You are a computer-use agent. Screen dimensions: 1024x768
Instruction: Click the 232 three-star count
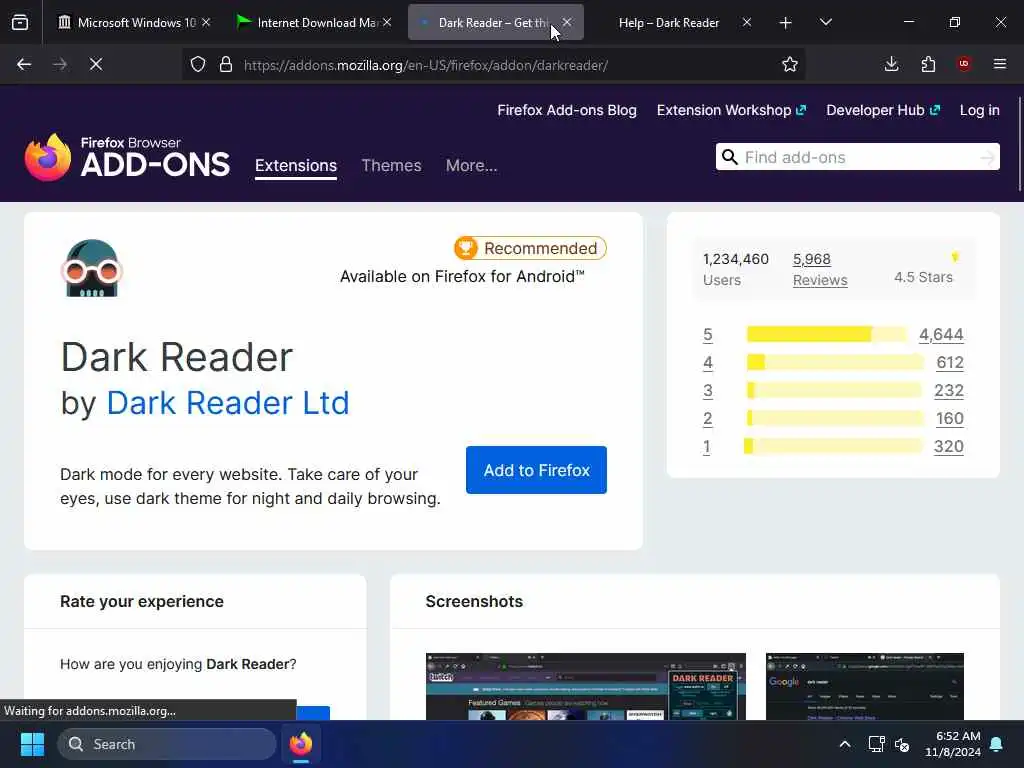[949, 391]
